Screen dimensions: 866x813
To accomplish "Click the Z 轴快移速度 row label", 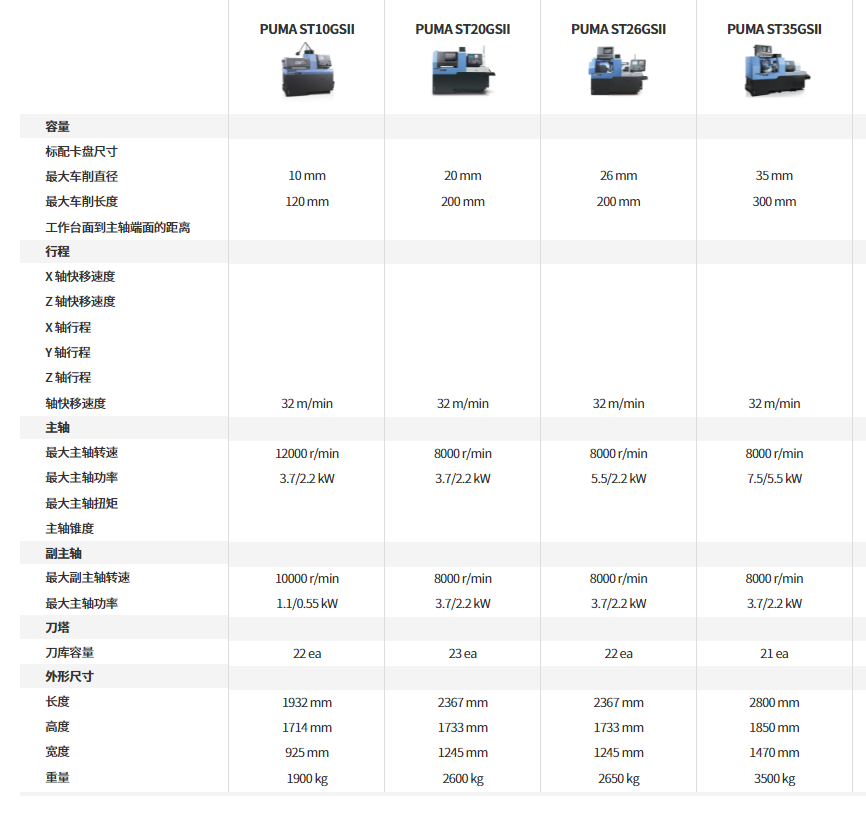I will pyautogui.click(x=80, y=302).
